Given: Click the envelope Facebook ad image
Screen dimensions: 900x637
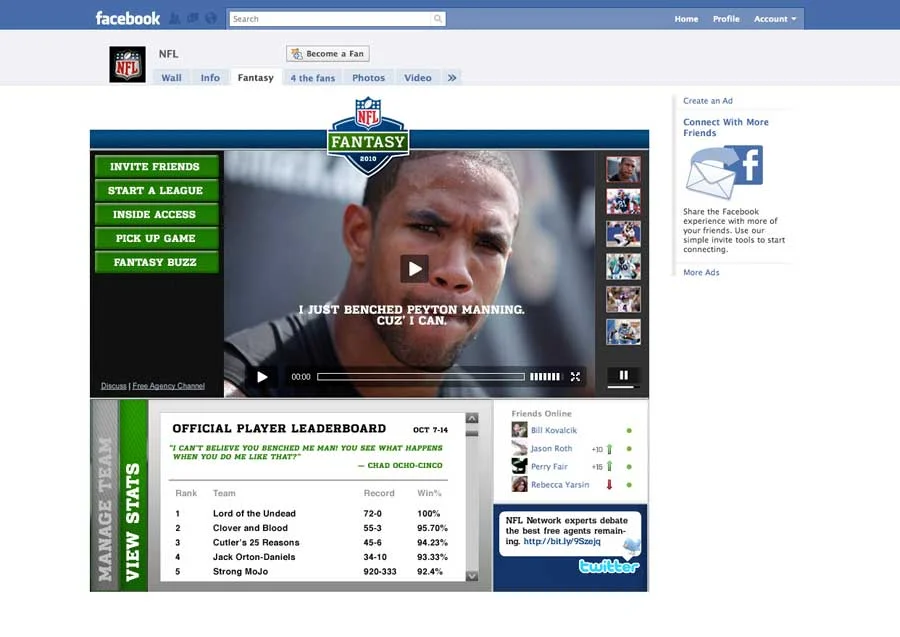Looking at the screenshot, I should [x=724, y=172].
